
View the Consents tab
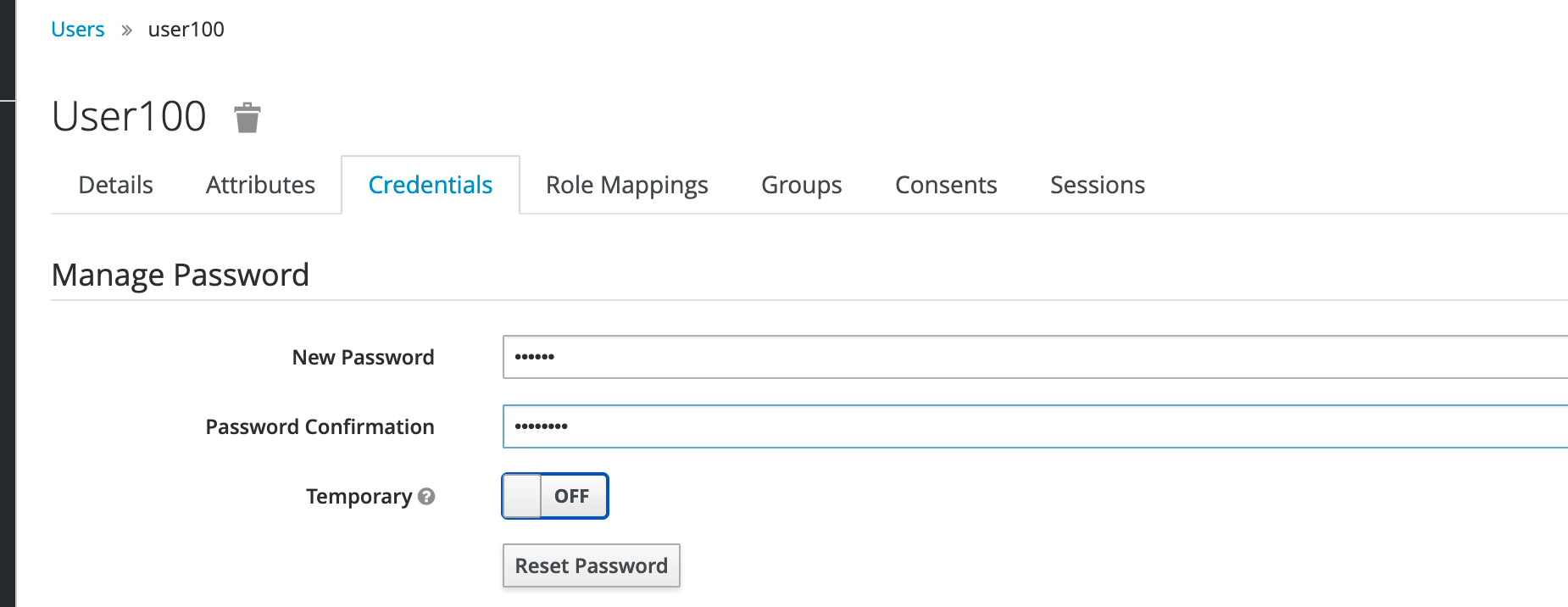pos(946,184)
